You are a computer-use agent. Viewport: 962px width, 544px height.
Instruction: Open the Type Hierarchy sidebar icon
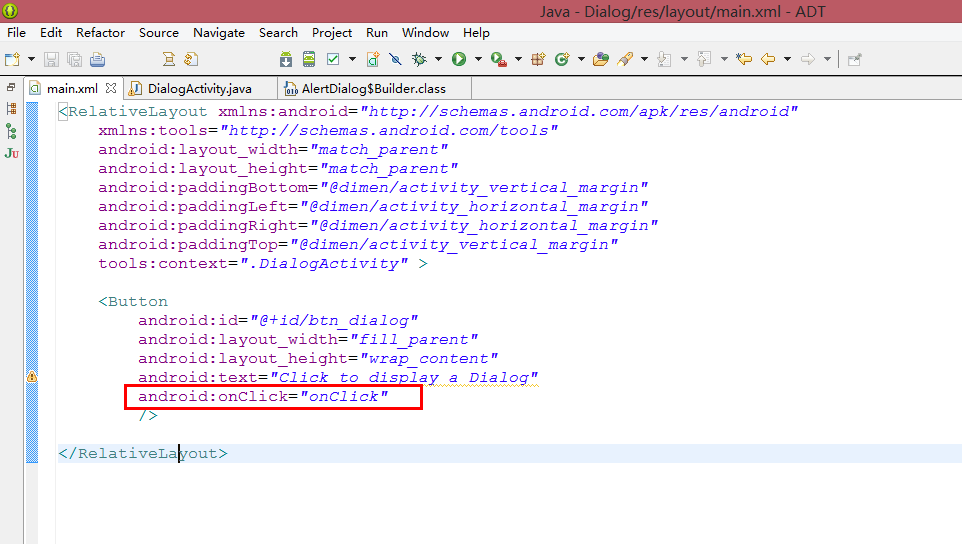pos(11,131)
